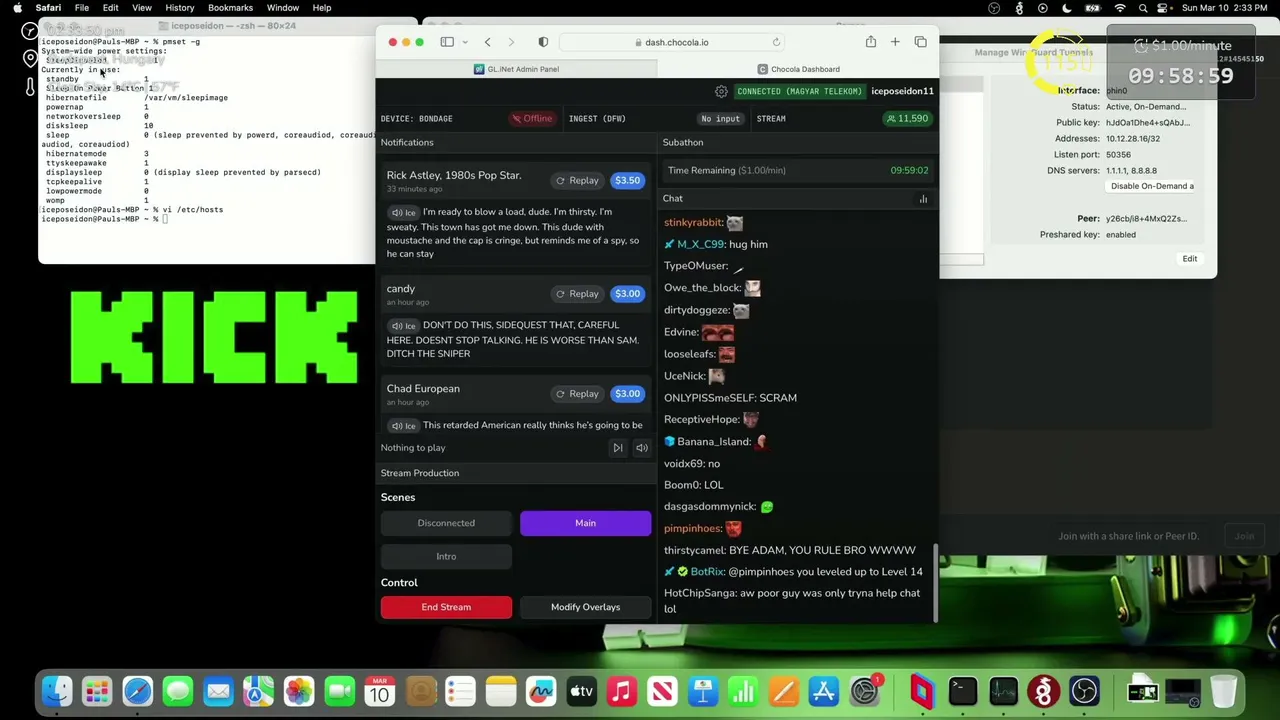Open Messages from the Dock
Screen dimensions: 1280x720
tap(178, 691)
